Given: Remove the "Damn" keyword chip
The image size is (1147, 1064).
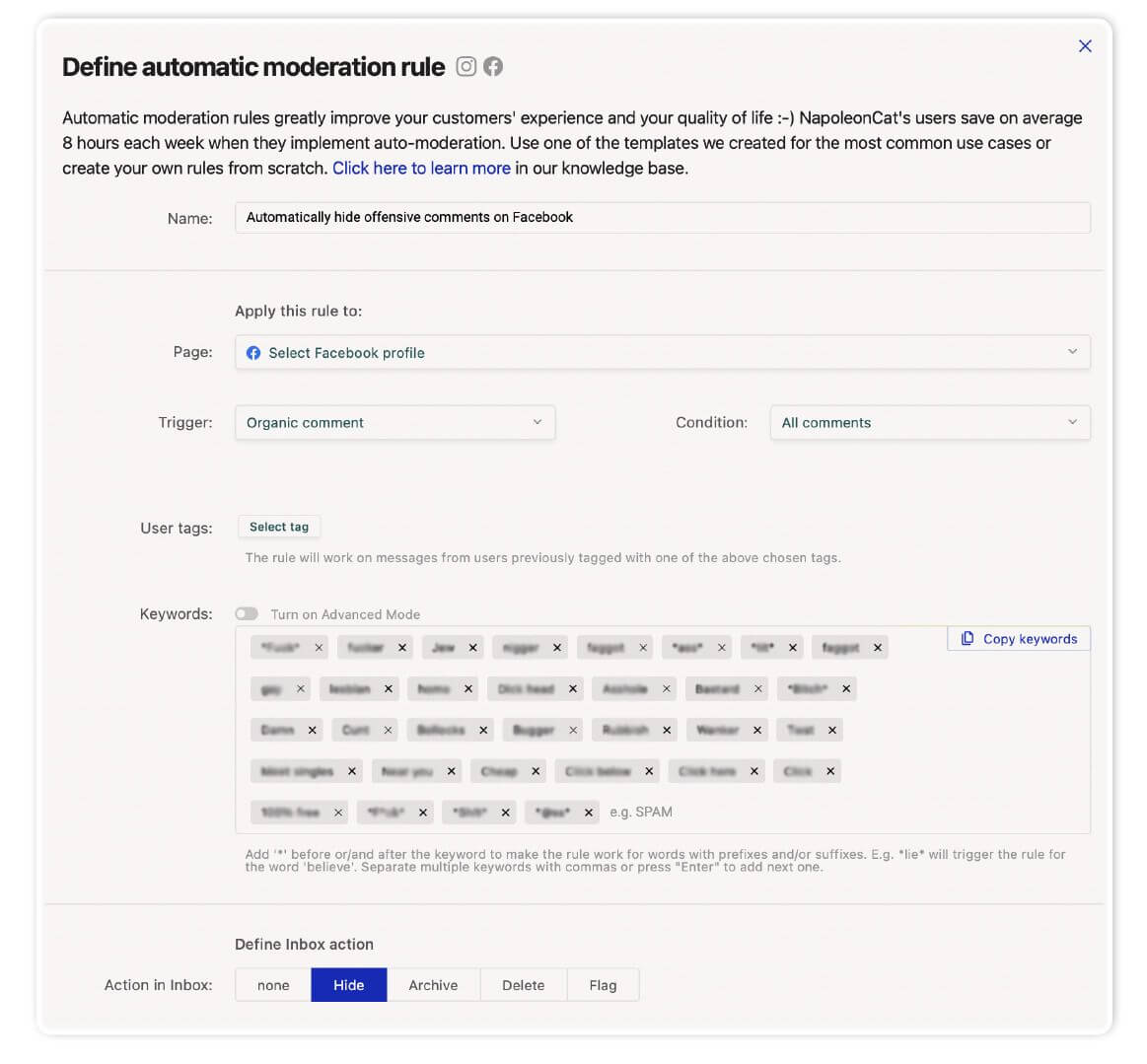Looking at the screenshot, I should pyautogui.click(x=312, y=730).
